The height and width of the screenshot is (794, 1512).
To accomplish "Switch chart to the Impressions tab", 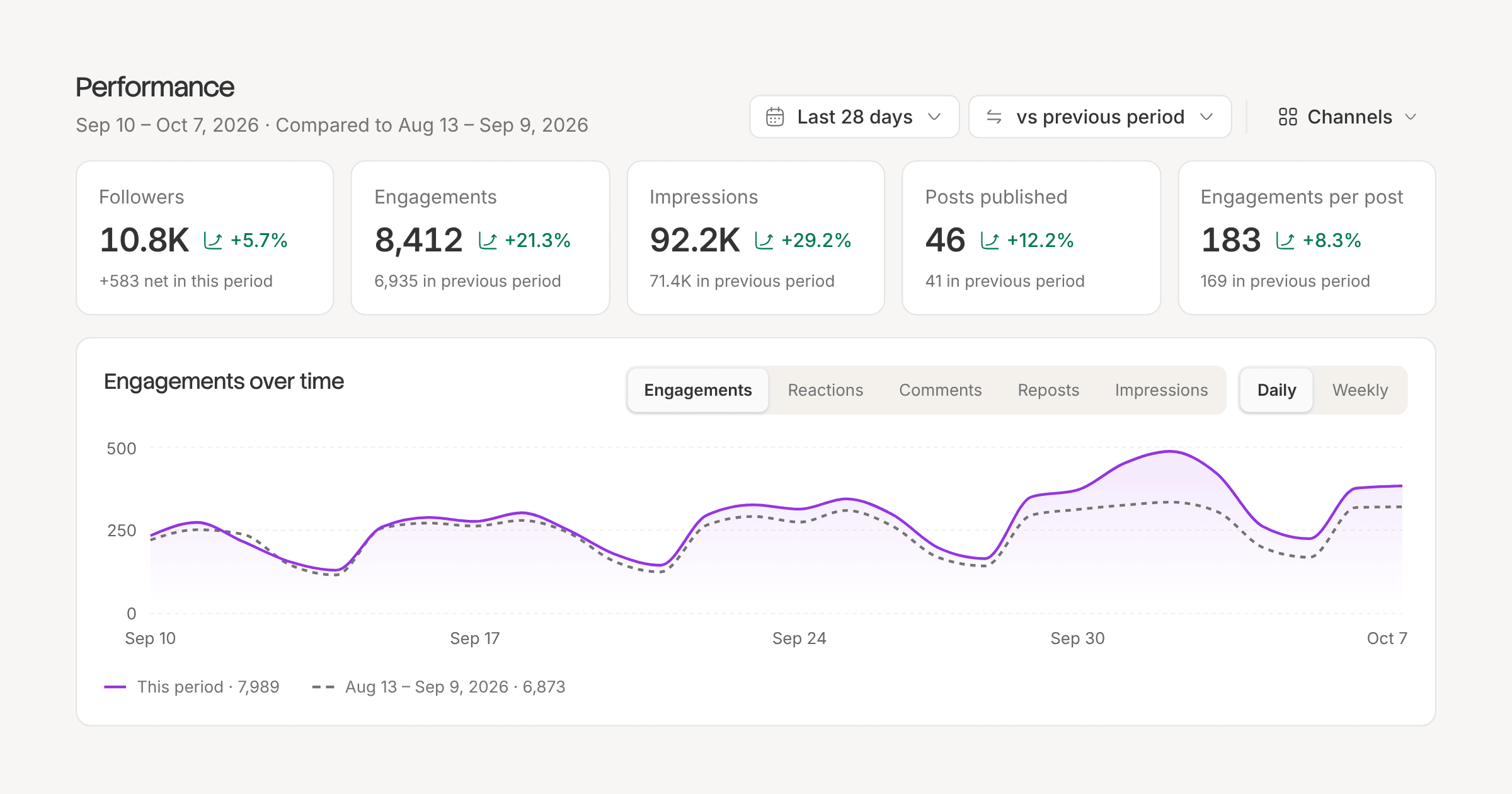I will tap(1161, 390).
